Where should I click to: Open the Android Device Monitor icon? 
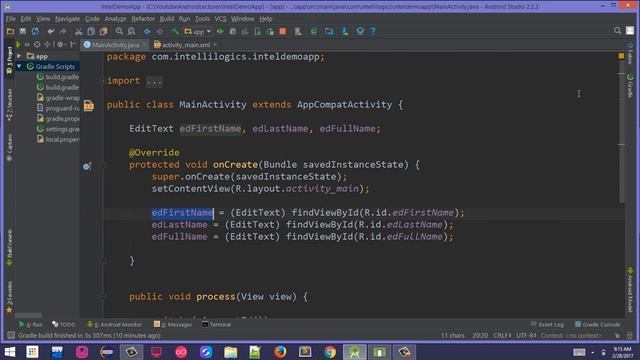point(360,31)
